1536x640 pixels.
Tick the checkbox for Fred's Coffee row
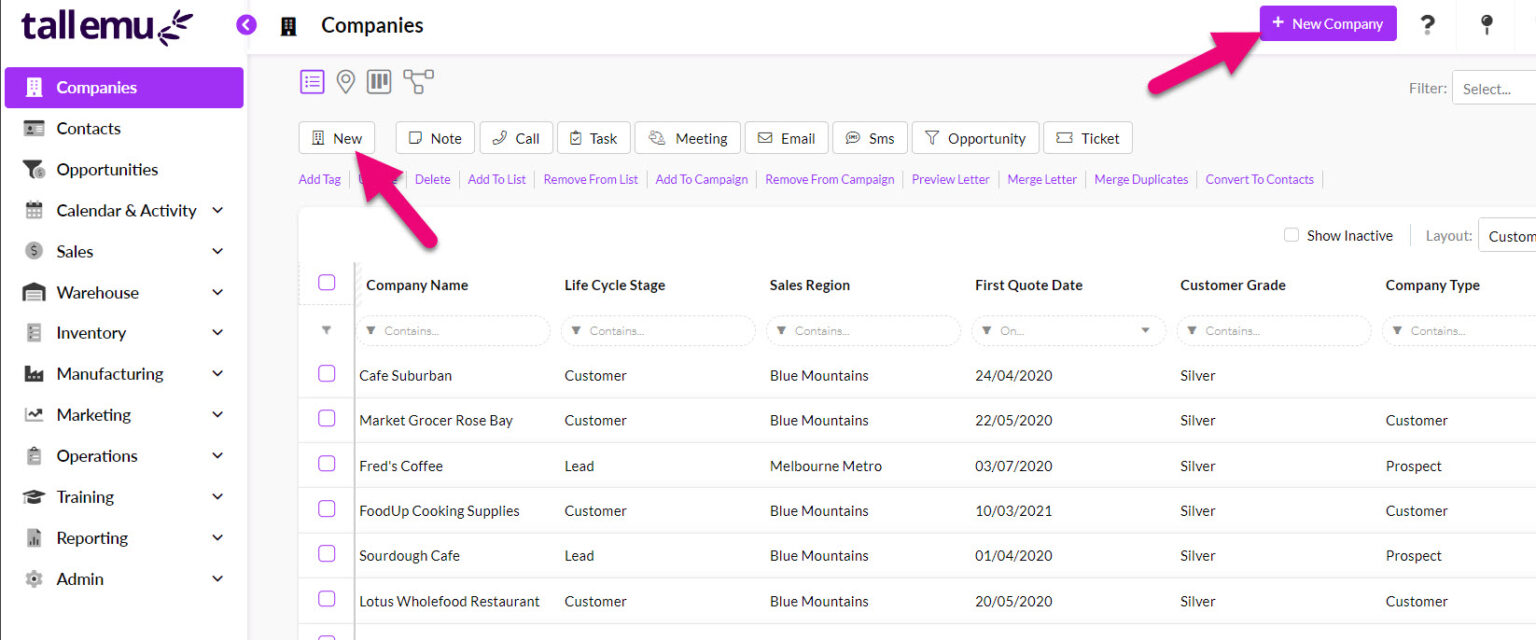pos(326,465)
